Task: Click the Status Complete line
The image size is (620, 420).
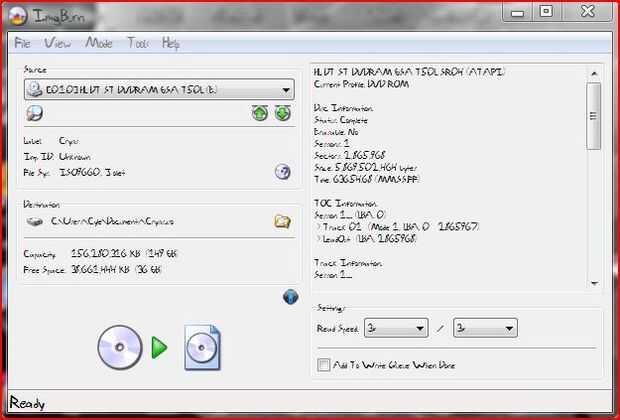Action: 341,120
